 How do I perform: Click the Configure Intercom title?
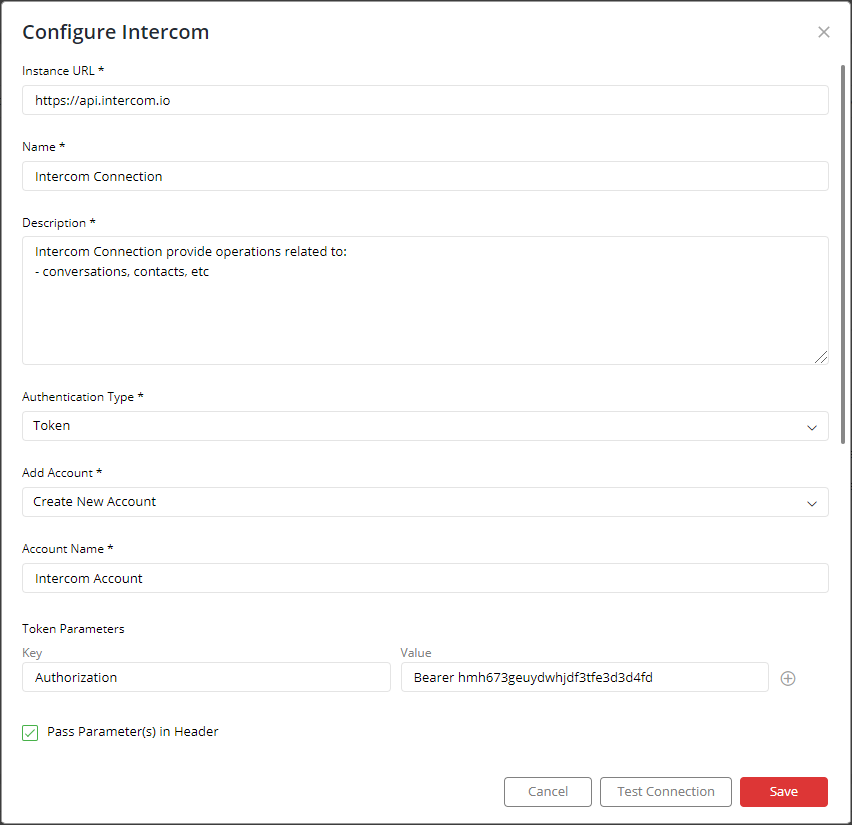(x=116, y=32)
